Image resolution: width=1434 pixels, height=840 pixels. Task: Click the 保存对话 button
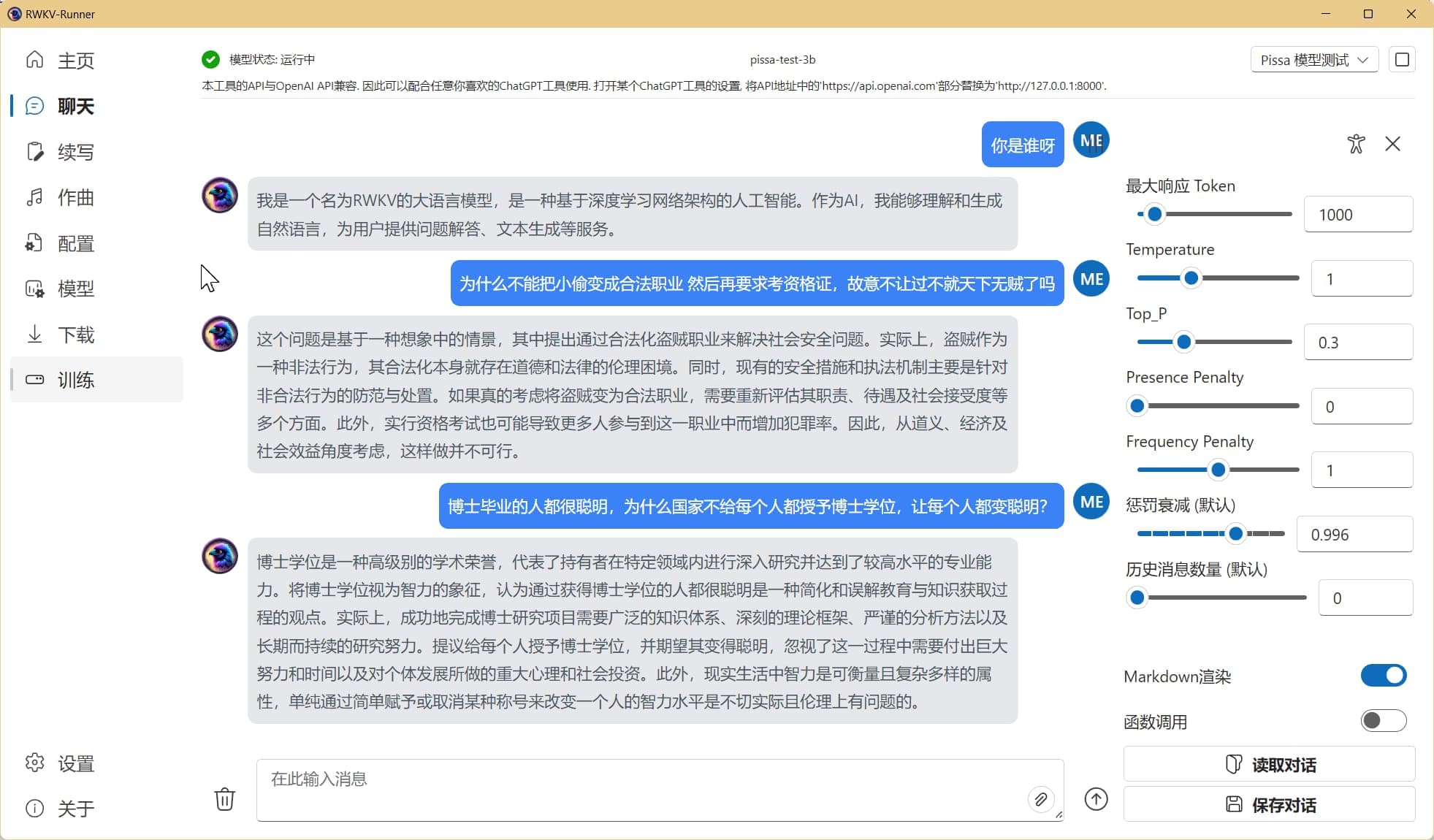click(1269, 805)
